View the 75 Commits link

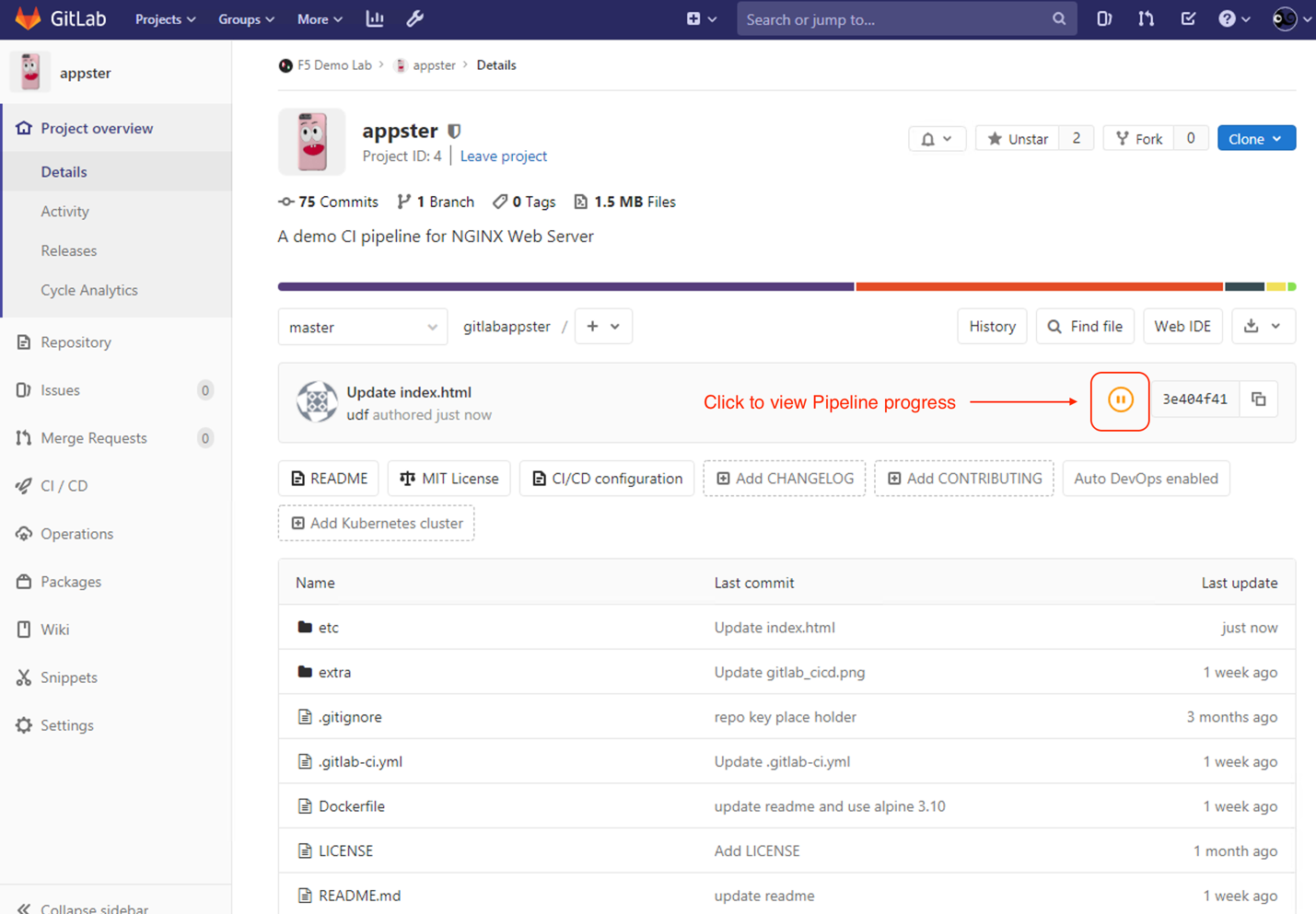[x=329, y=202]
